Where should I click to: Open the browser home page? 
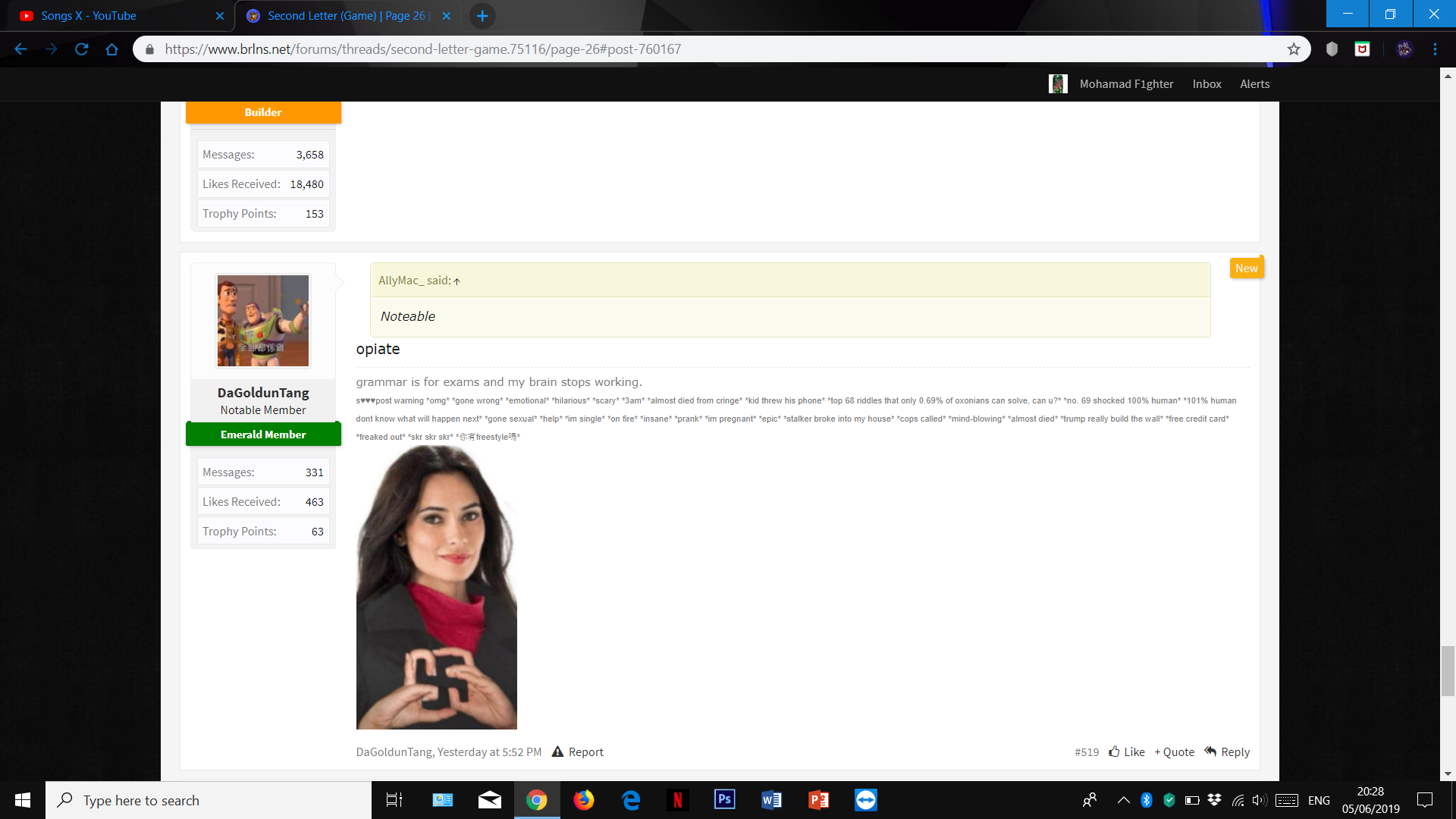(x=111, y=49)
